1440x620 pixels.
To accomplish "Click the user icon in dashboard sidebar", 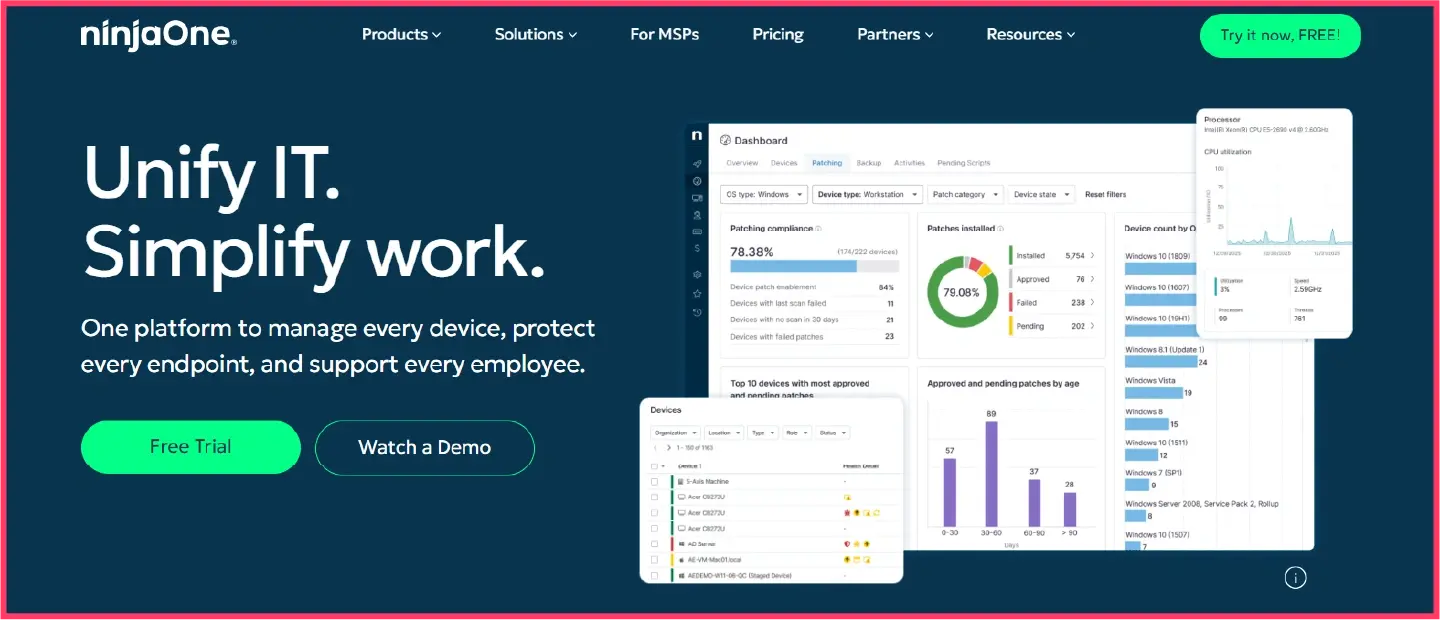I will [x=697, y=215].
